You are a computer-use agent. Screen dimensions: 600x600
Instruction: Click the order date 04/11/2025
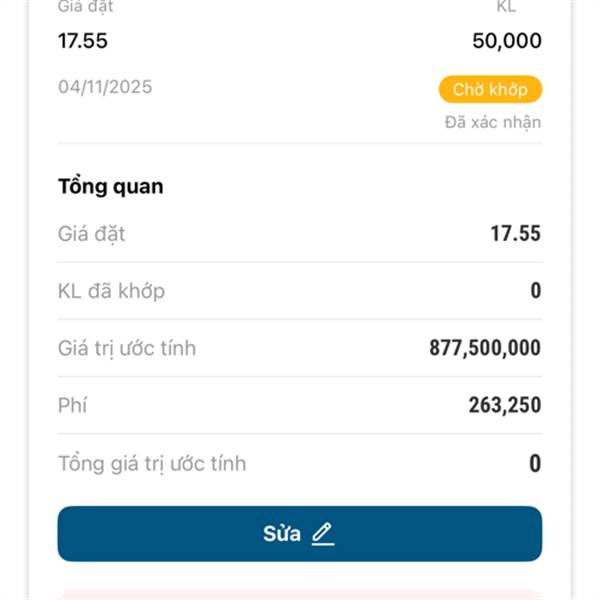pos(105,87)
